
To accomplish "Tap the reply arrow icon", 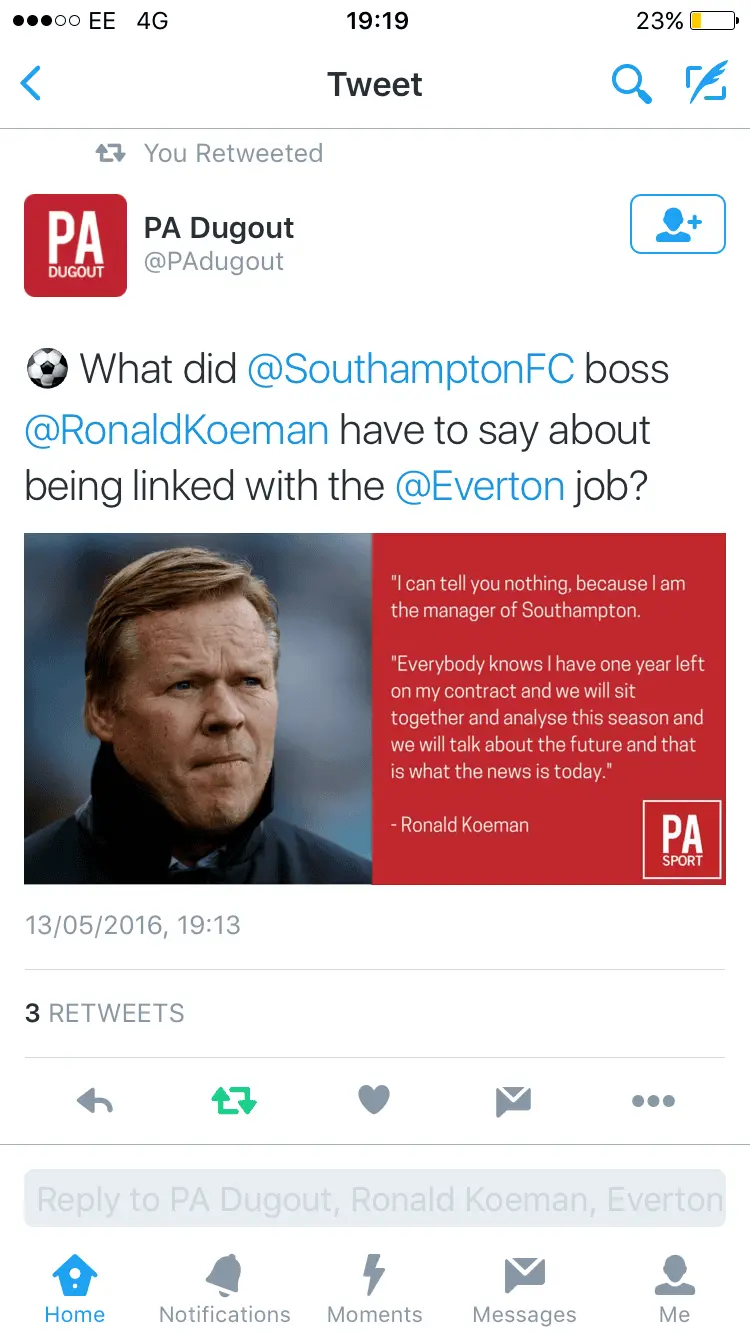I will (95, 1101).
